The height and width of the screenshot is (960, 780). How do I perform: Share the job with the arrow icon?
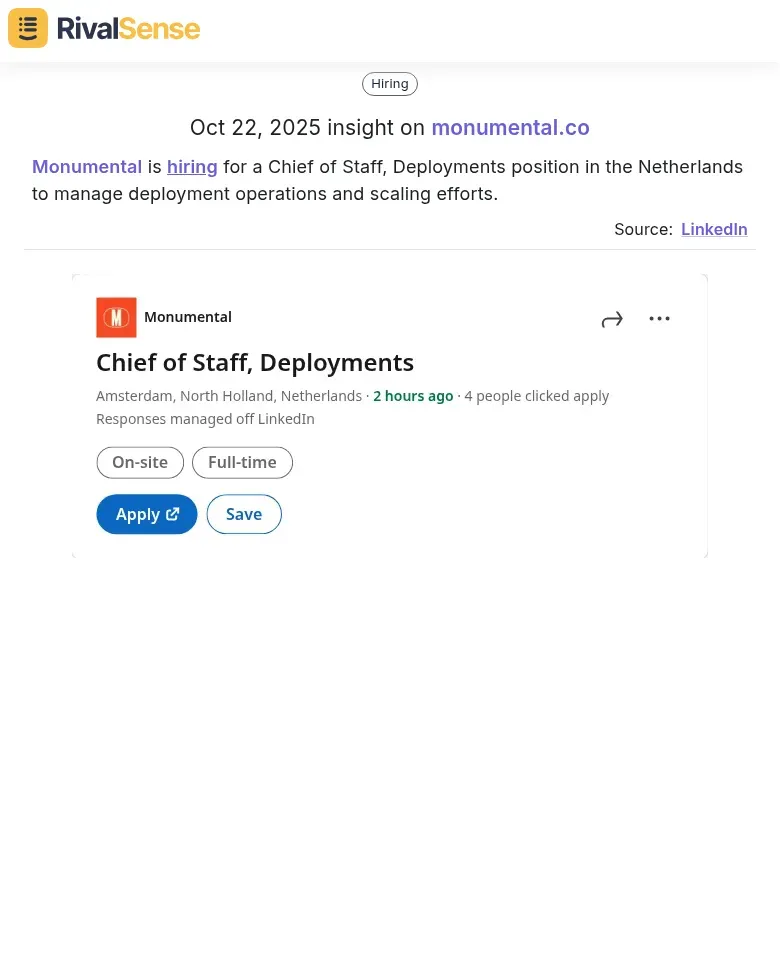pos(612,319)
